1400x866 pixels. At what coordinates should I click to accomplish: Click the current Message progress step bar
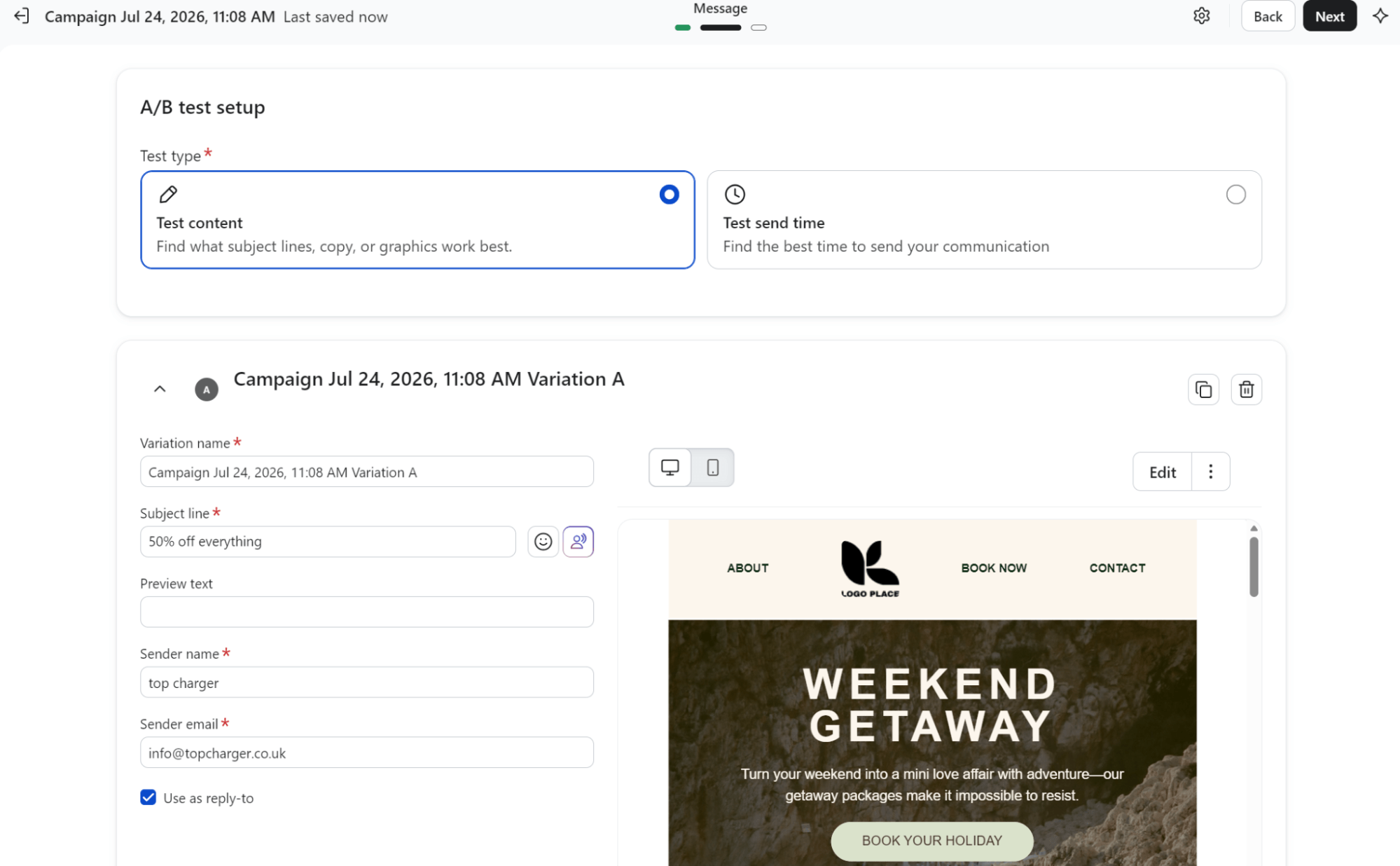point(720,28)
